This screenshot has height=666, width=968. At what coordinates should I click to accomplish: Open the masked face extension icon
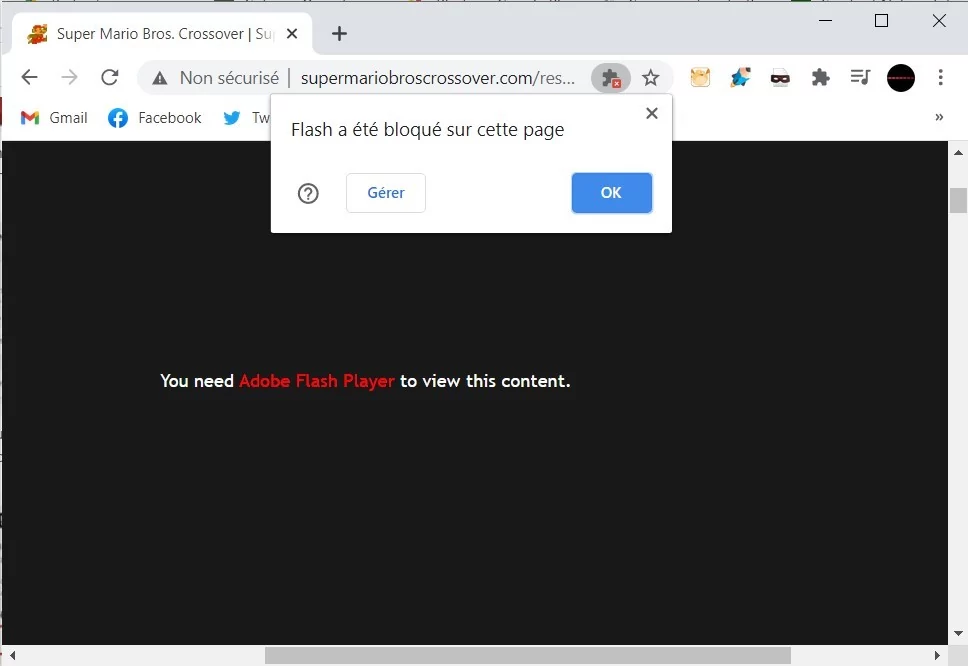[780, 78]
